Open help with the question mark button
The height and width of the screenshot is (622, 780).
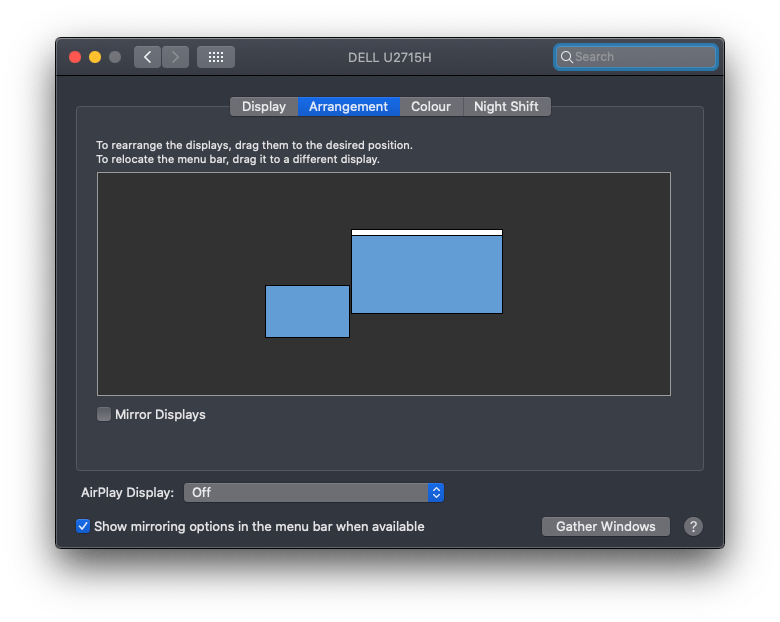click(x=693, y=526)
